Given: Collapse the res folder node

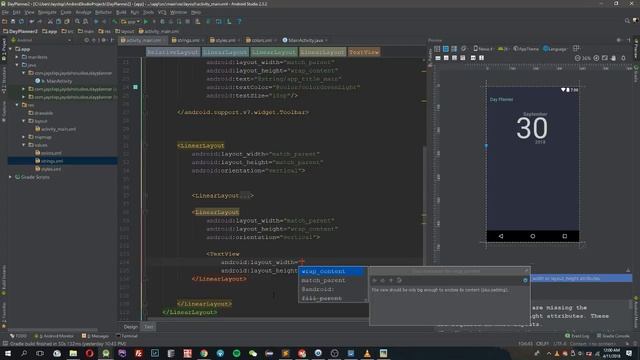Looking at the screenshot, I should tap(17, 105).
